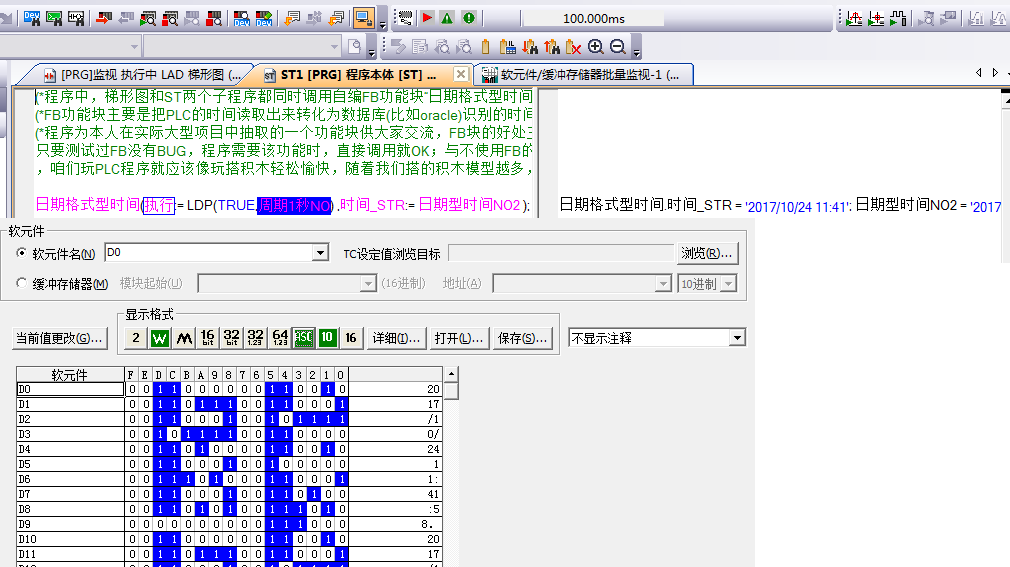The width and height of the screenshot is (1010, 567).
Task: Click the 当前值更改 button
Action: [x=59, y=338]
